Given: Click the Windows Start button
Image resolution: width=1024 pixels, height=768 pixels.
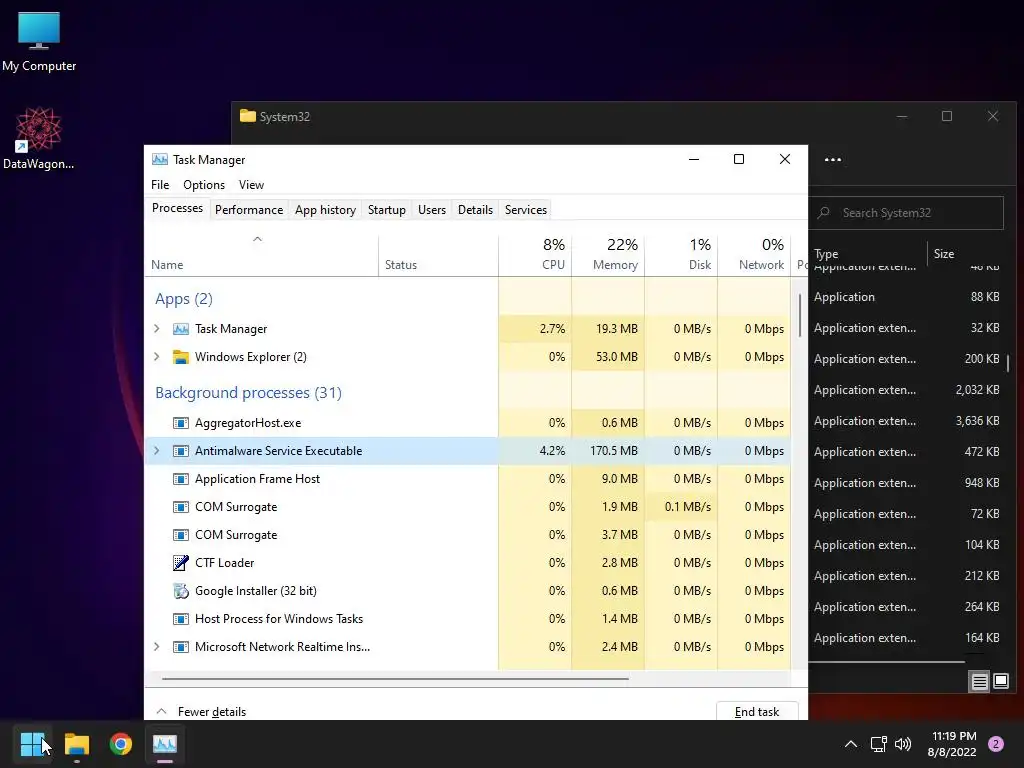Looking at the screenshot, I should point(31,744).
